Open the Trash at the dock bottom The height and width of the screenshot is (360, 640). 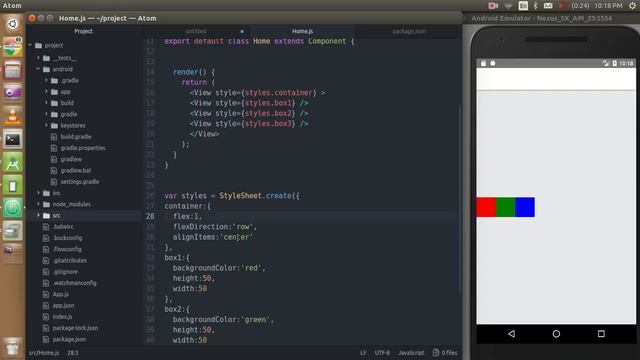point(12,346)
